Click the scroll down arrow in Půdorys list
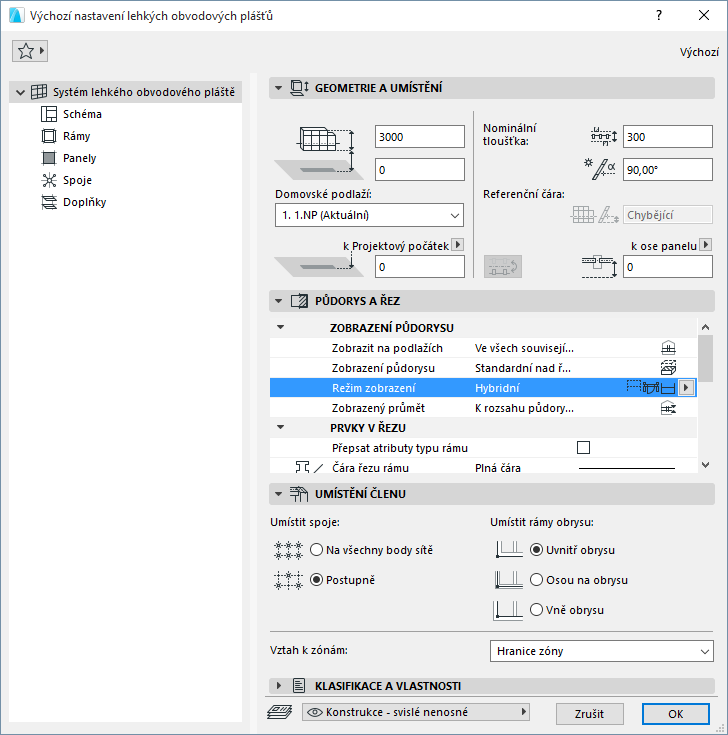This screenshot has width=728, height=735. click(x=705, y=465)
